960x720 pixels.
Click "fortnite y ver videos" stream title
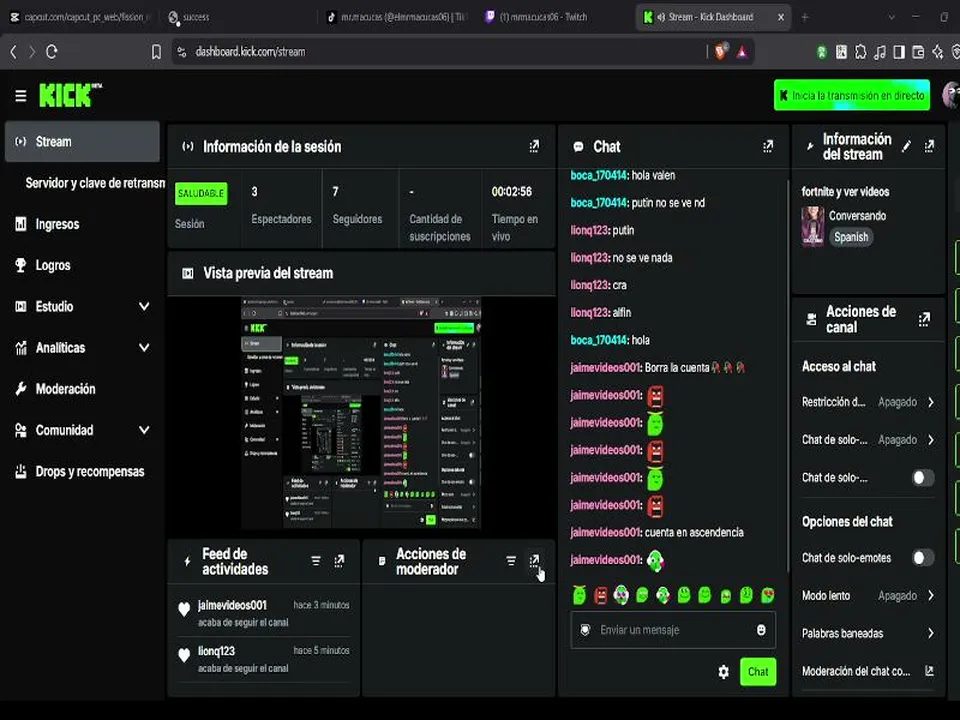[x=846, y=192]
